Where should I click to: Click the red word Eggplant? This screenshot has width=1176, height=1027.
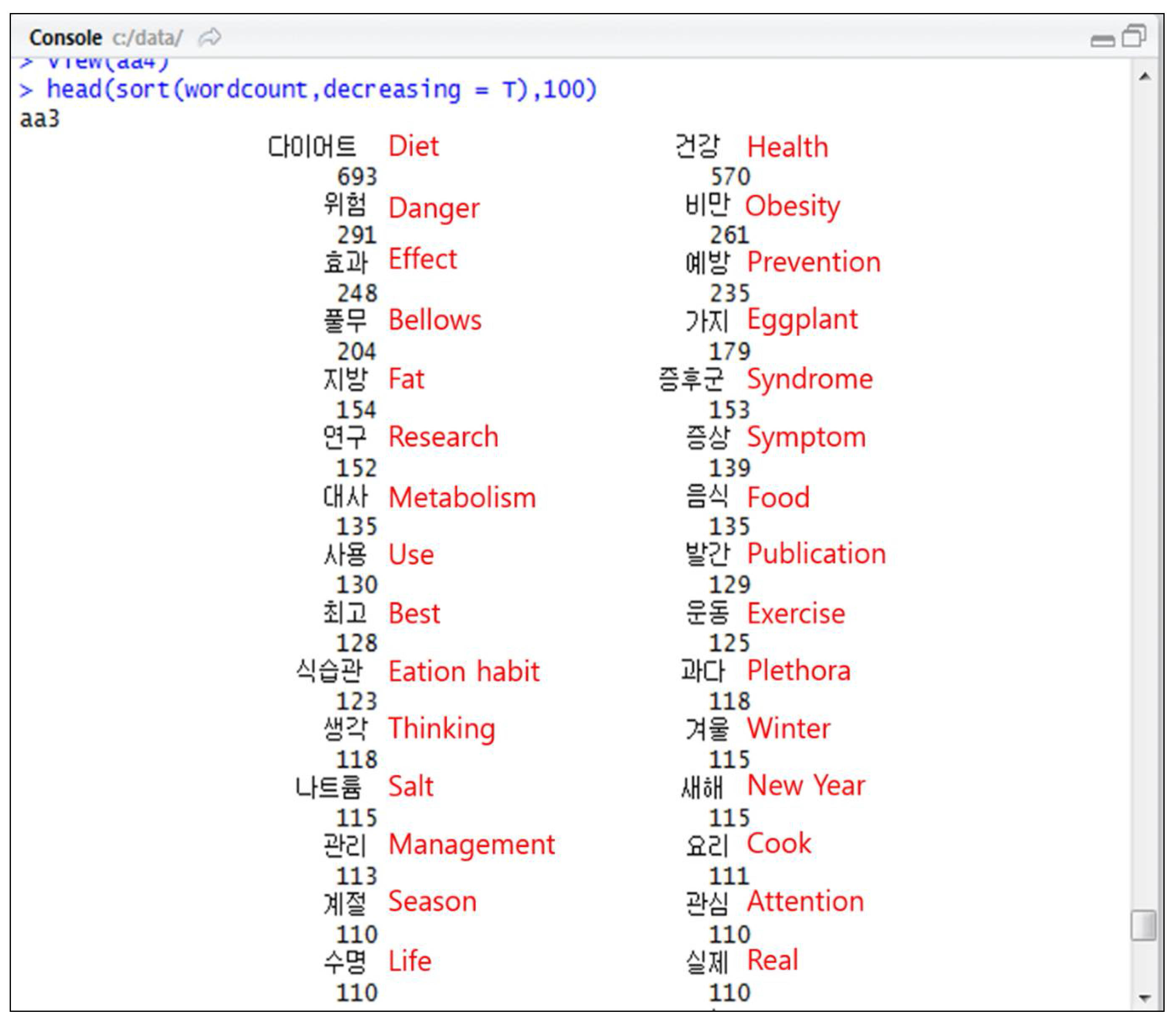[802, 320]
